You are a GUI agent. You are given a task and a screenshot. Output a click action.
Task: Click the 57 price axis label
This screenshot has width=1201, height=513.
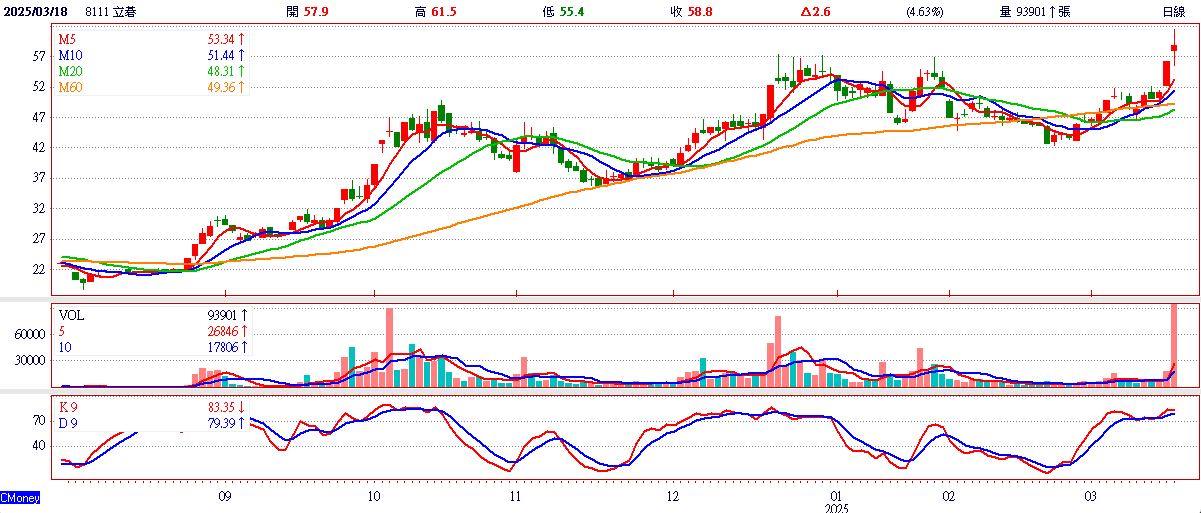39,57
